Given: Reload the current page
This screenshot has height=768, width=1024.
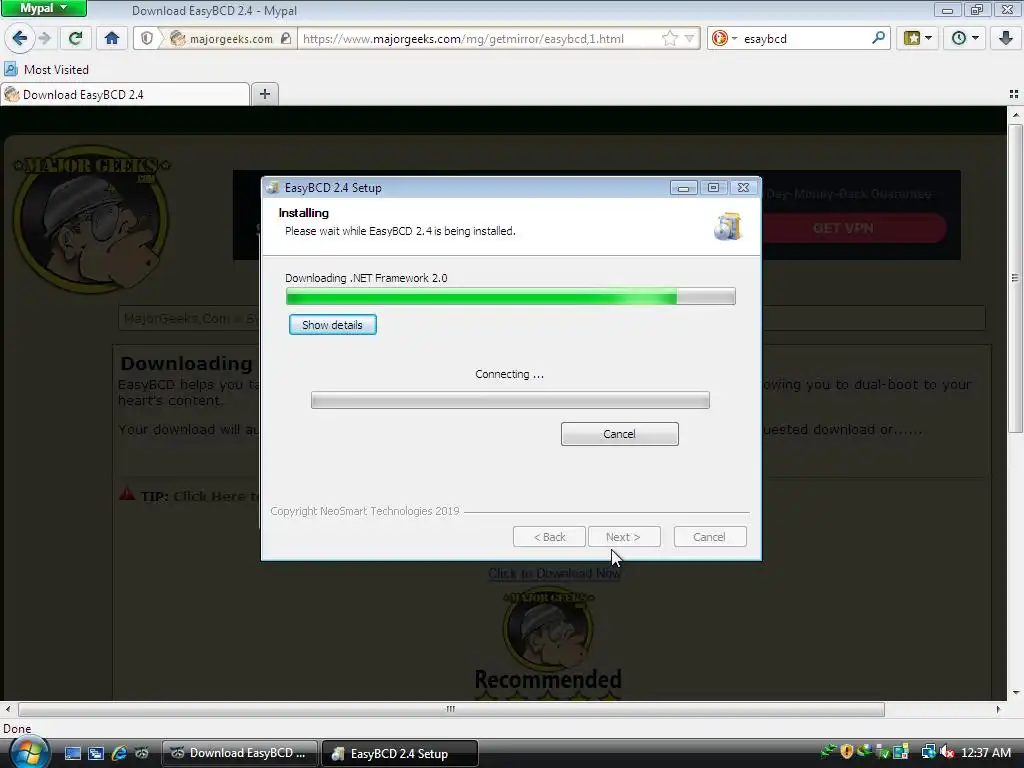Looking at the screenshot, I should click(x=76, y=39).
